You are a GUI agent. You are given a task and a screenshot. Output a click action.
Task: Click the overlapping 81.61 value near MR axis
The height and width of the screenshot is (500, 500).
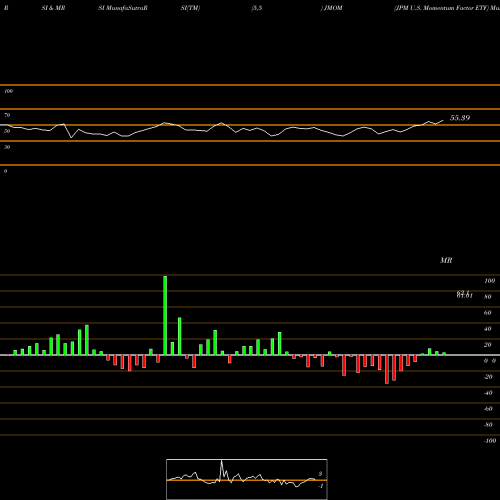[465, 295]
